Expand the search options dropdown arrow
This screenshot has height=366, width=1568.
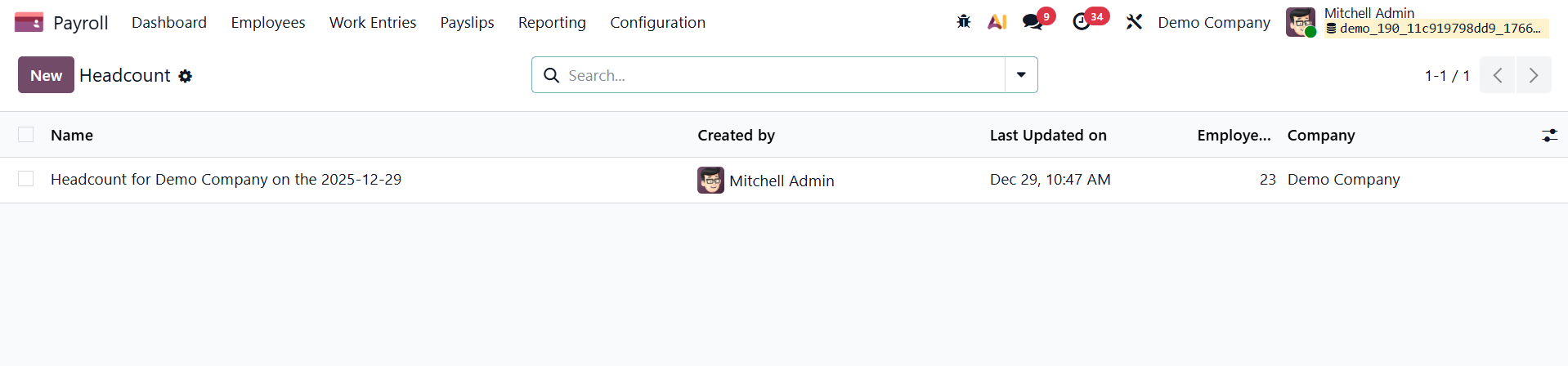[x=1021, y=75]
